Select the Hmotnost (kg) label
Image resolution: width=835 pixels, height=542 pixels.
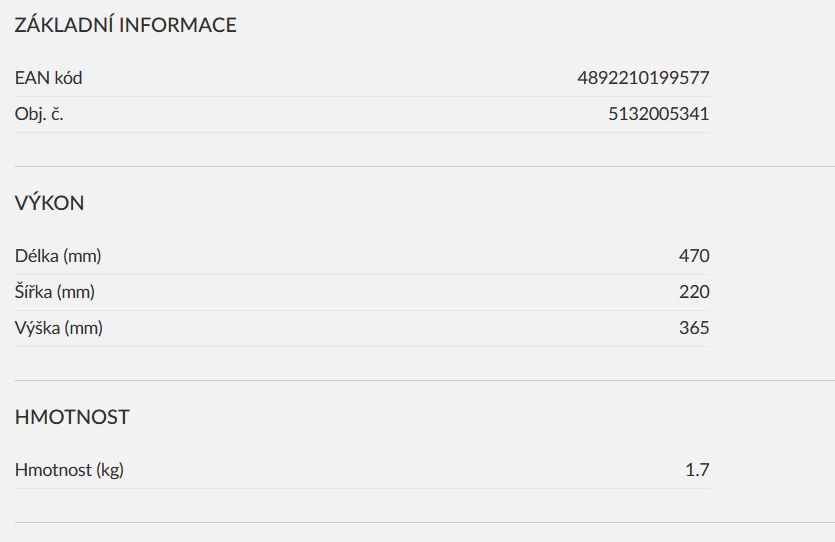69,470
